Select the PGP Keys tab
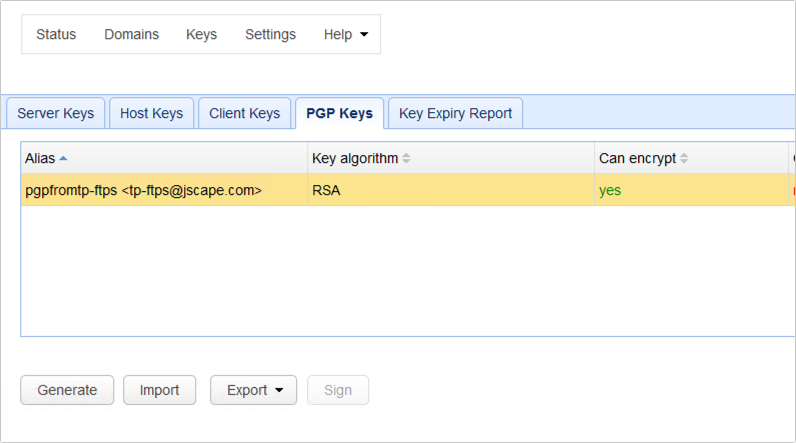 tap(340, 113)
